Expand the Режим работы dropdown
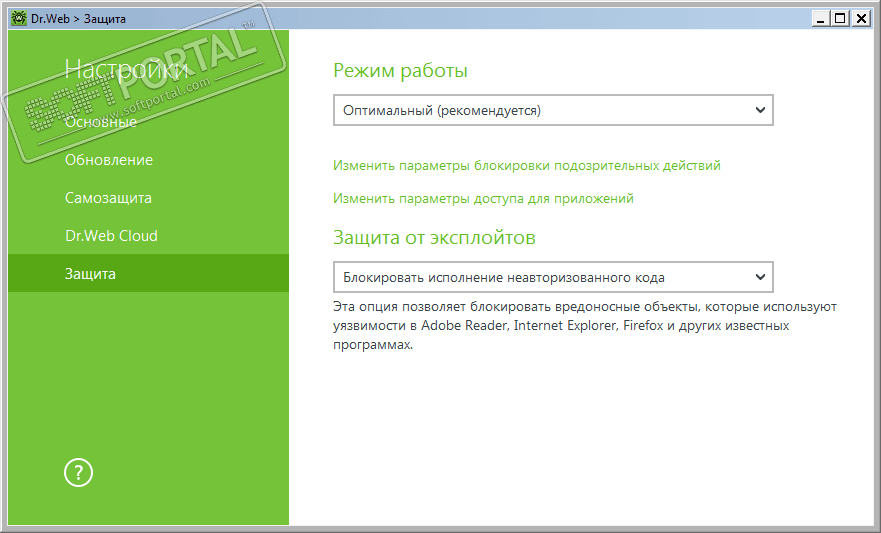 [553, 110]
